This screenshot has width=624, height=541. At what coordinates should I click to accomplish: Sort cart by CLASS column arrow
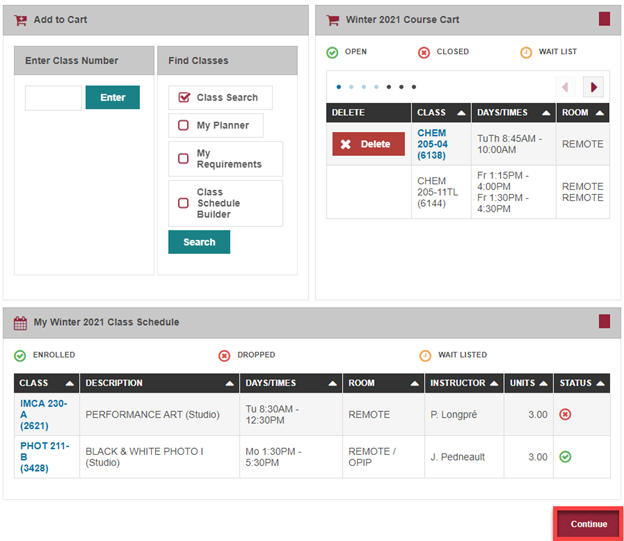[461, 113]
